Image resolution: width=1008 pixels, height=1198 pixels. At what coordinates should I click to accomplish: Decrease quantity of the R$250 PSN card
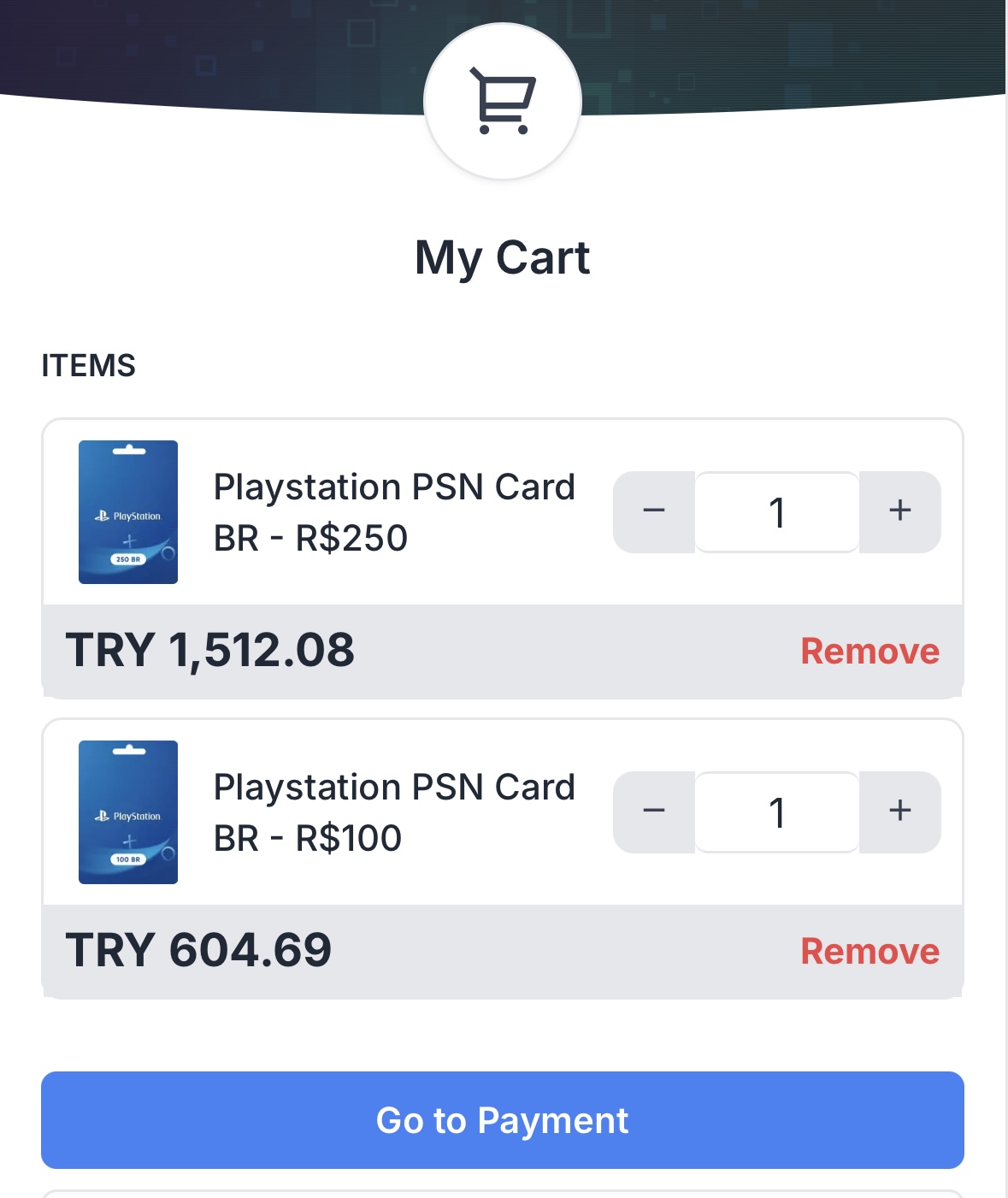point(654,511)
